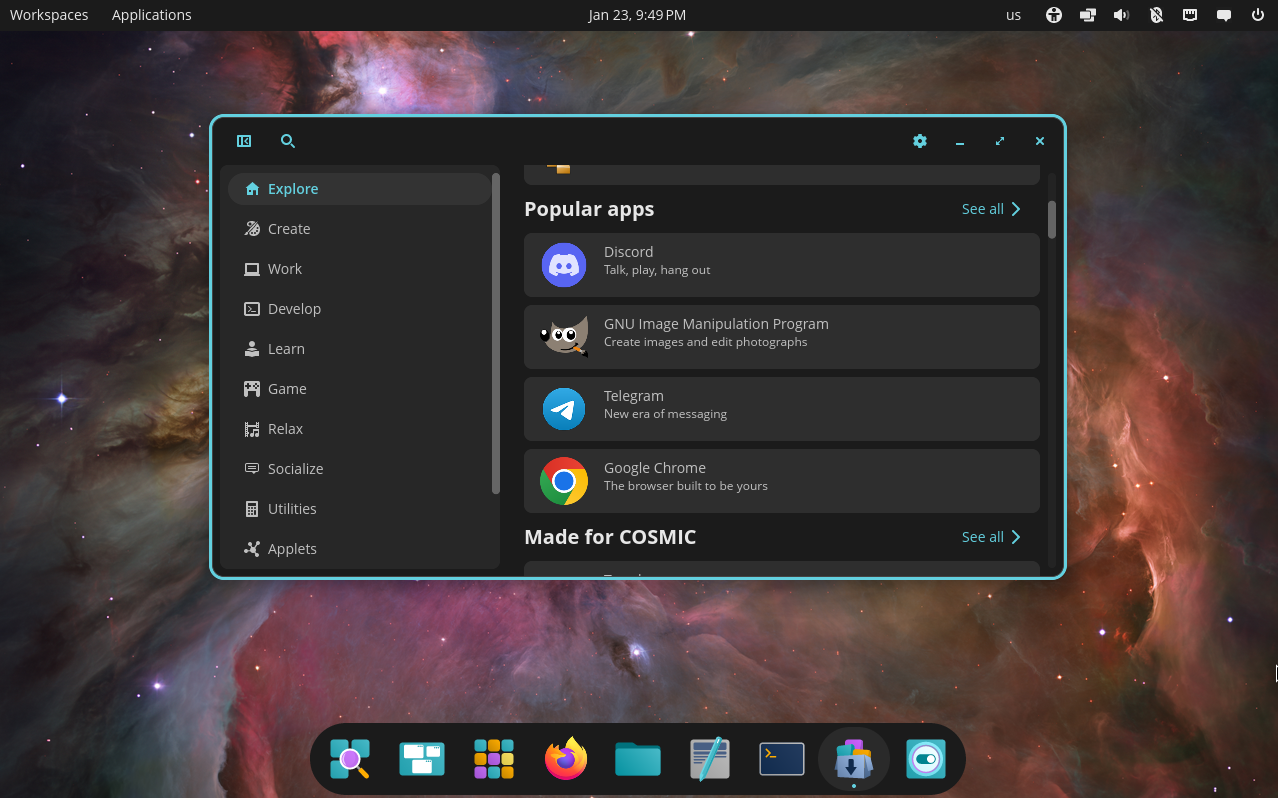Image resolution: width=1278 pixels, height=798 pixels.
Task: Open COSMIC Store settings gear
Action: pyautogui.click(x=919, y=141)
